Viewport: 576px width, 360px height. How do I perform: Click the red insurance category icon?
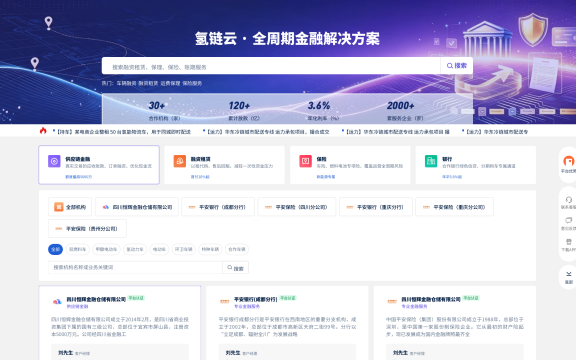click(x=305, y=161)
